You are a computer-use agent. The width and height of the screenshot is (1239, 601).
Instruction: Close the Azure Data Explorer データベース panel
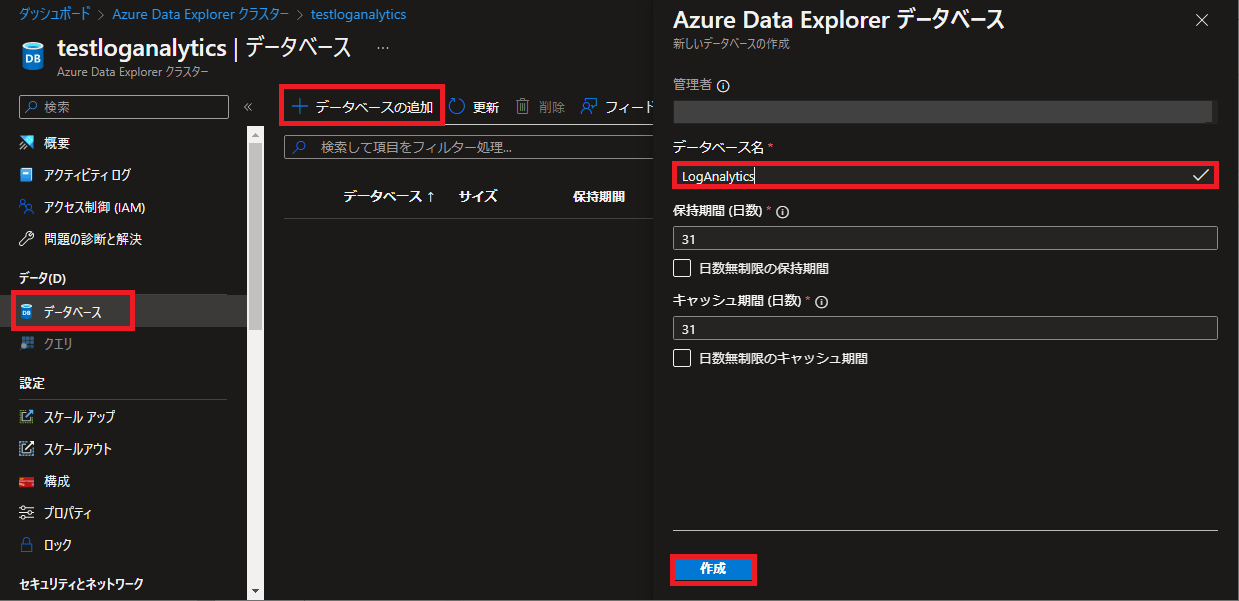tap(1202, 20)
